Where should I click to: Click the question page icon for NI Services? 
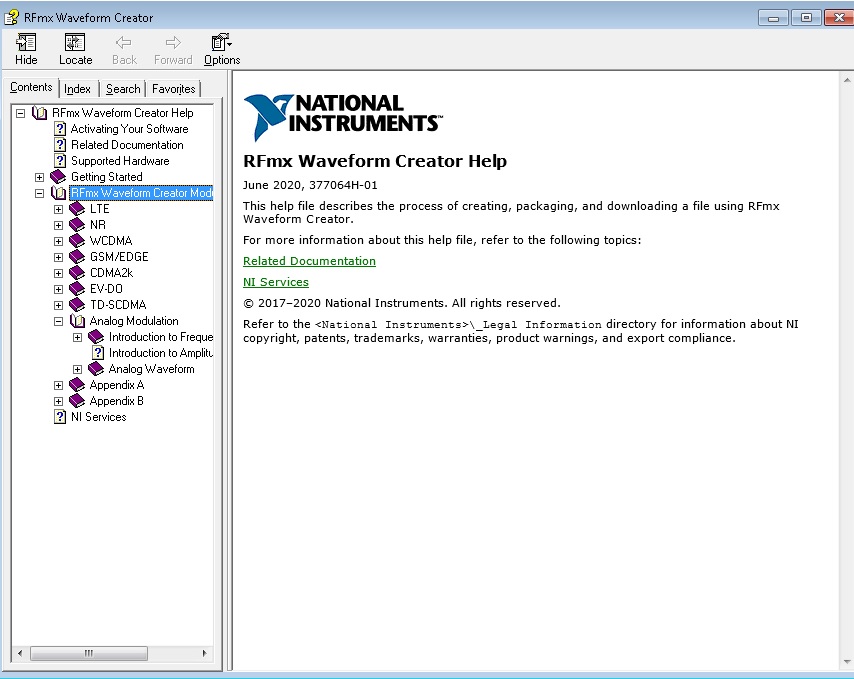coord(60,417)
